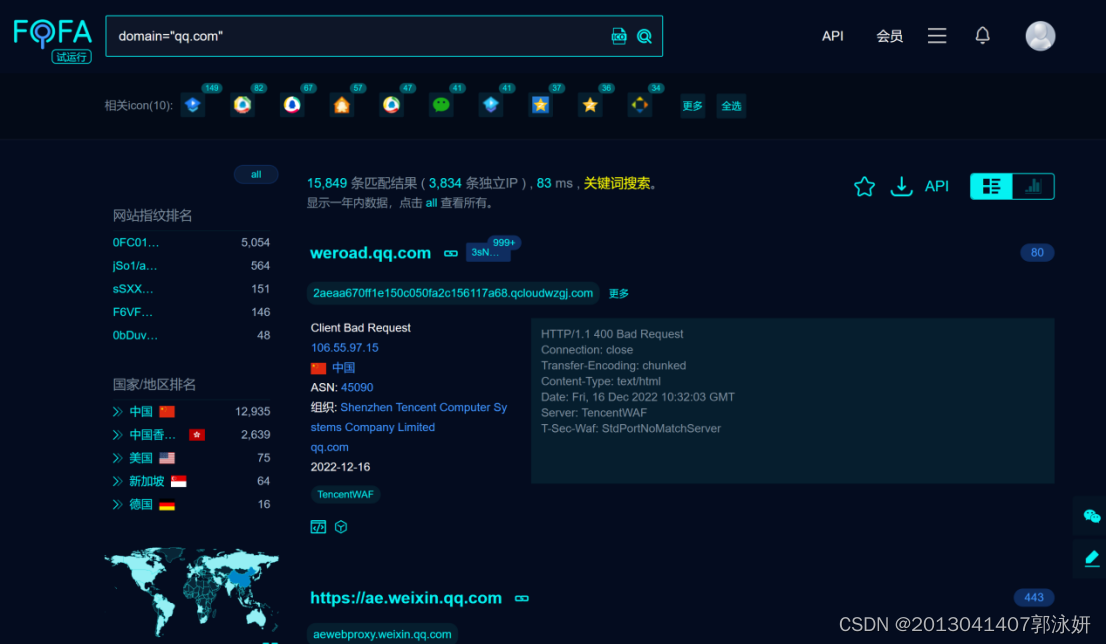Click the FOFA logo
Screen dimensions: 1107x644
point(53,40)
